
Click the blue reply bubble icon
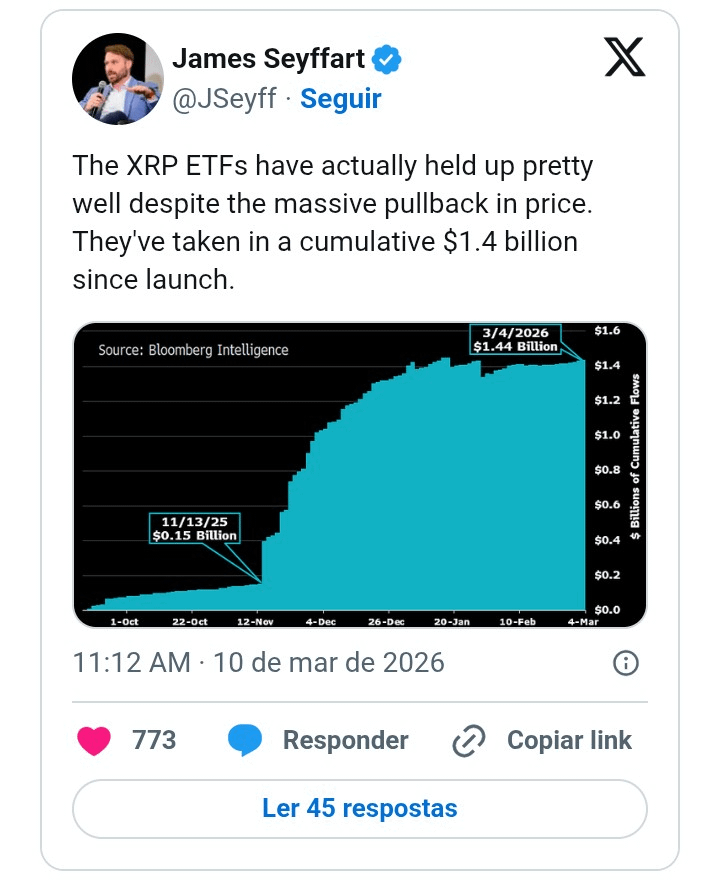click(x=244, y=740)
